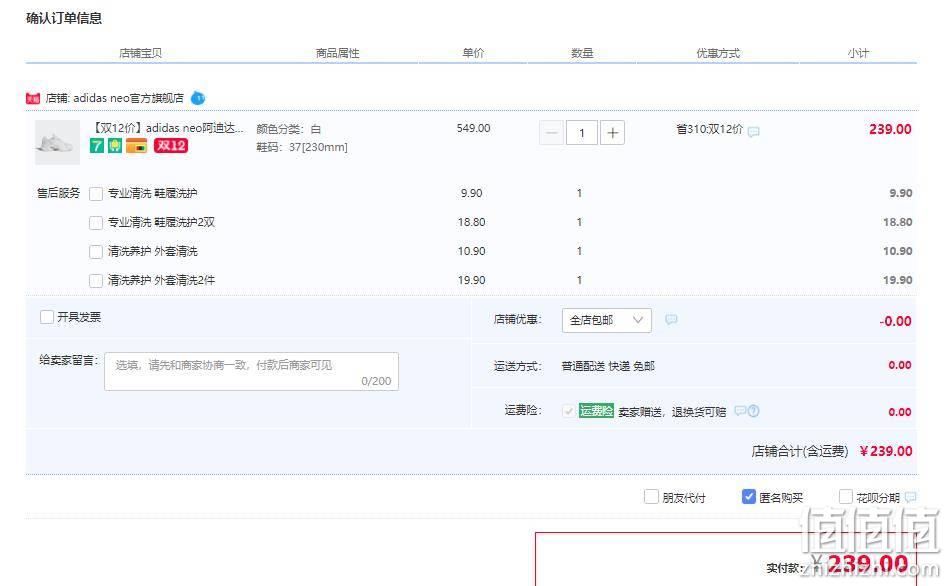The height and width of the screenshot is (586, 949).
Task: Click the 18.80 unit price of 鞋履洗护2双
Action: (471, 222)
